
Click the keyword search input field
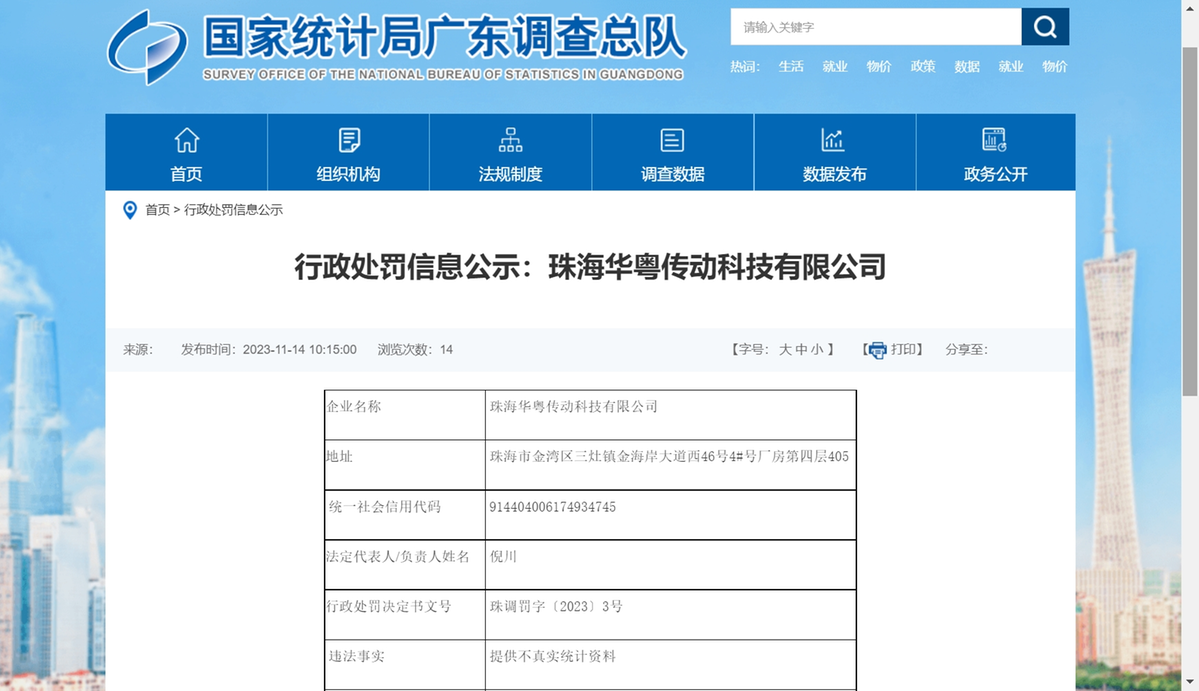tap(876, 27)
